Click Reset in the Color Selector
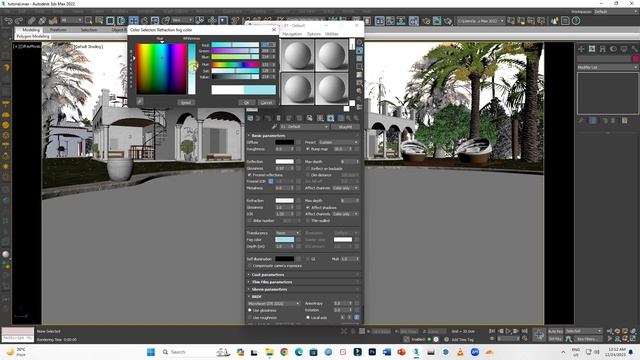This screenshot has width=640, height=360. click(x=186, y=102)
